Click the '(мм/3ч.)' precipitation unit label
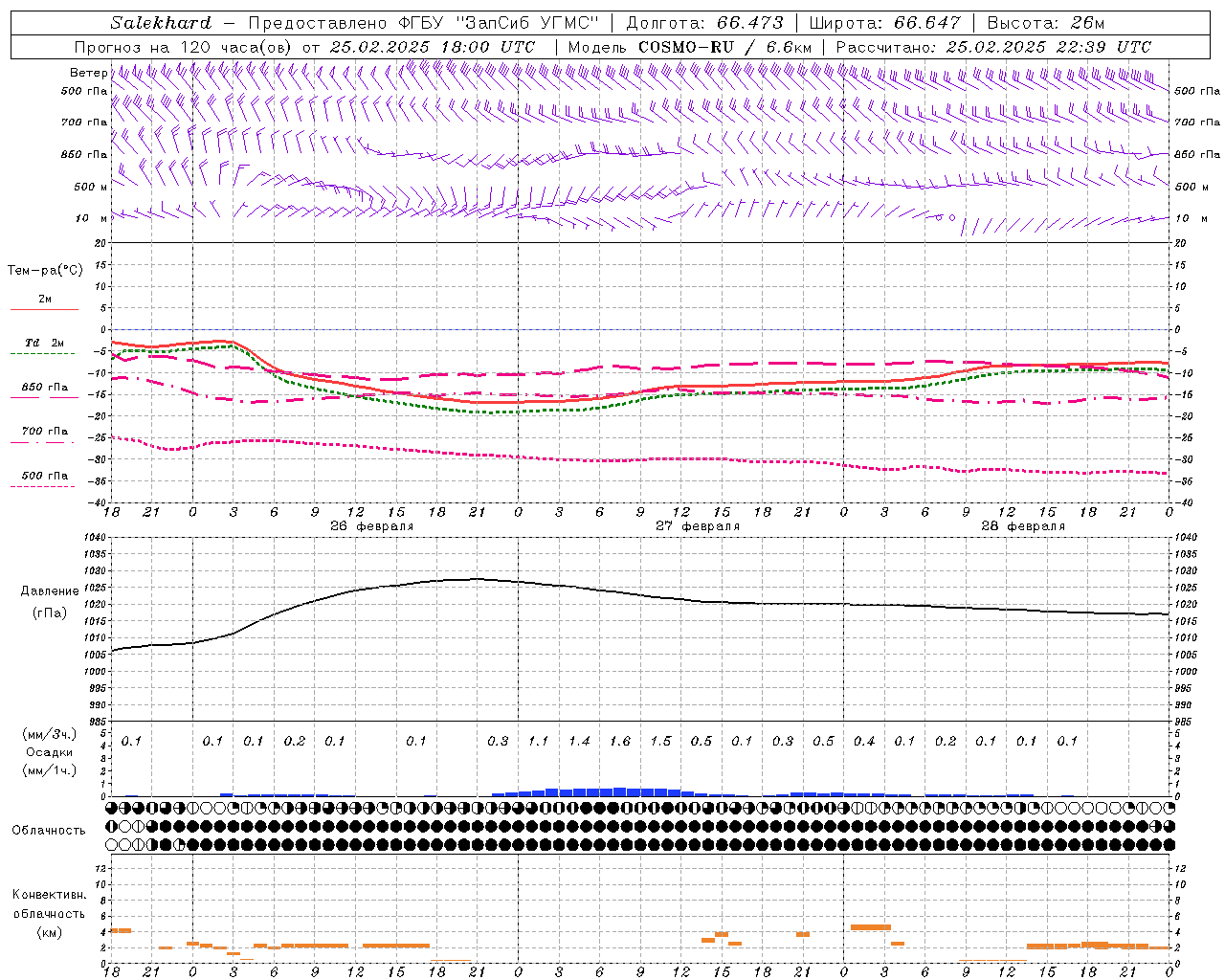 pyautogui.click(x=50, y=734)
